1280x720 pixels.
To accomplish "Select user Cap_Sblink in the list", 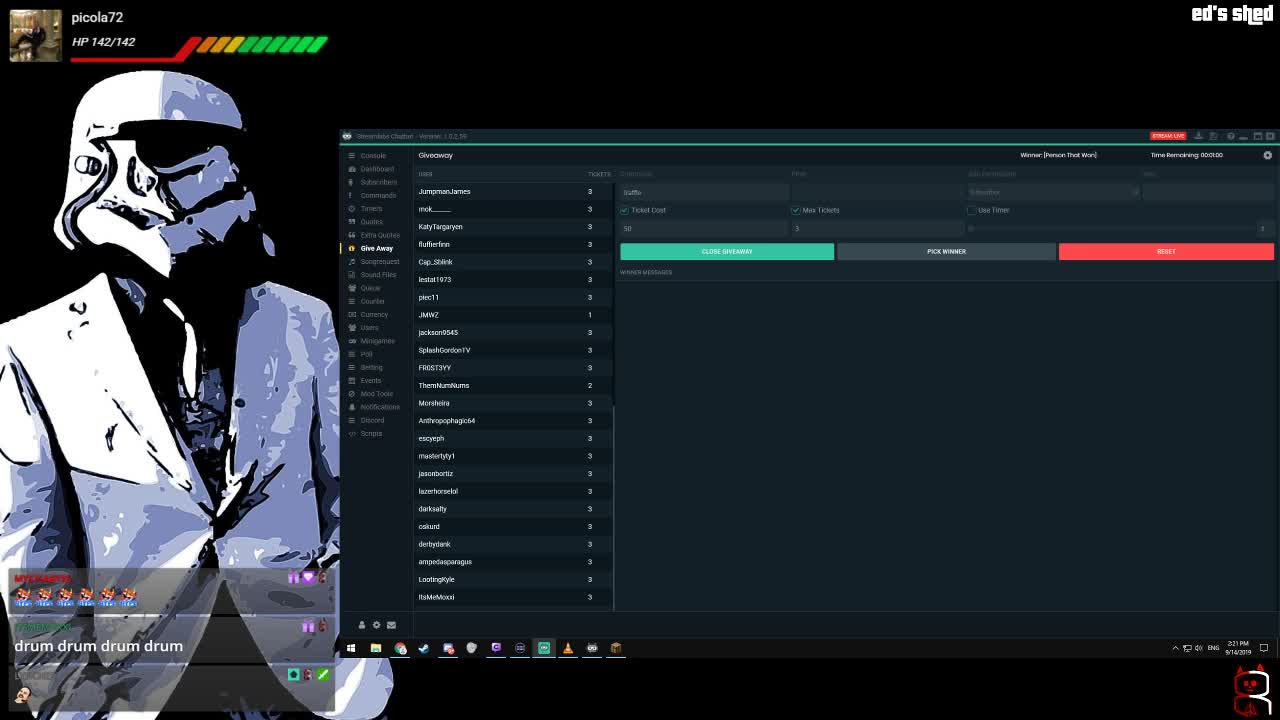I will click(513, 262).
